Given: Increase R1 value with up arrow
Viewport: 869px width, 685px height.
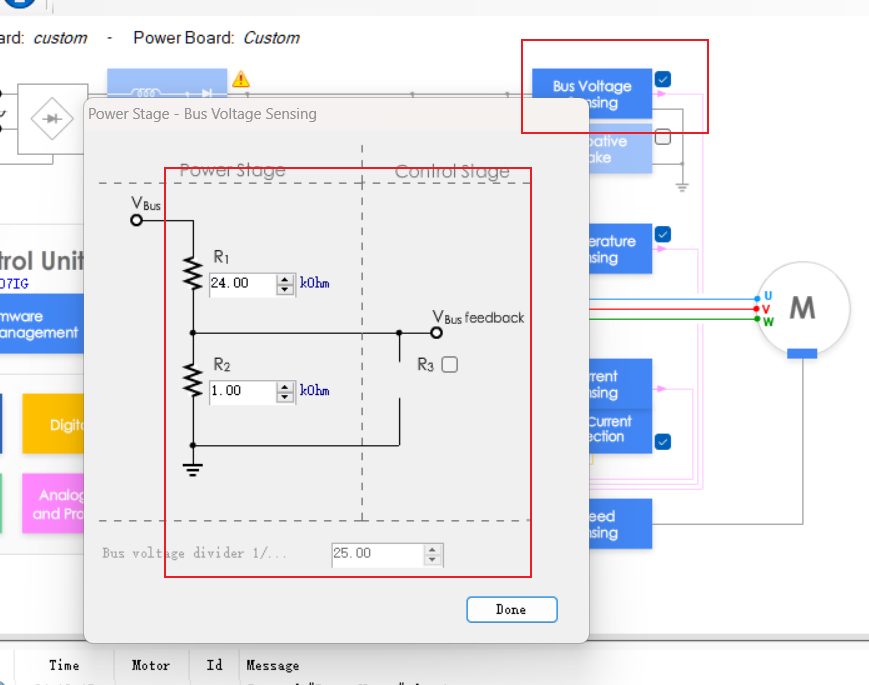Looking at the screenshot, I should 285,278.
